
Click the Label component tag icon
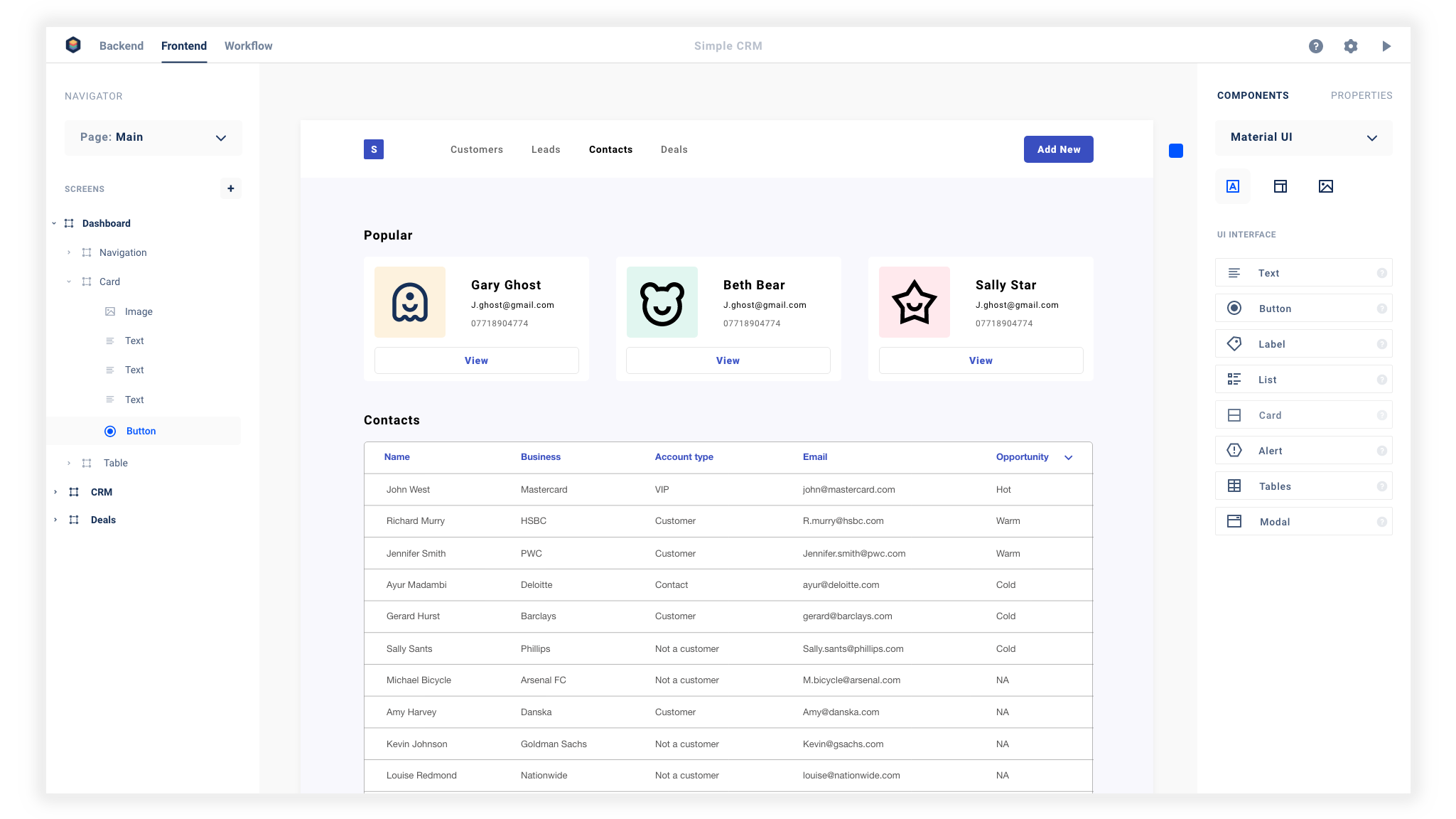[1234, 343]
